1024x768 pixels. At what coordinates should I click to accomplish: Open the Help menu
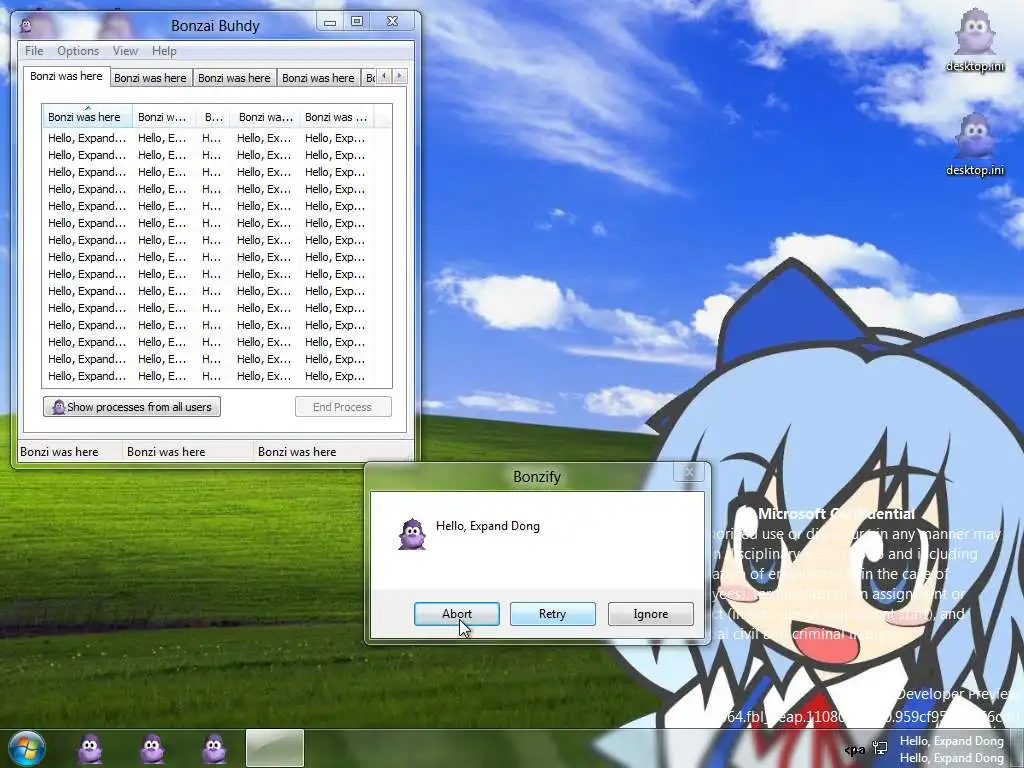click(164, 51)
